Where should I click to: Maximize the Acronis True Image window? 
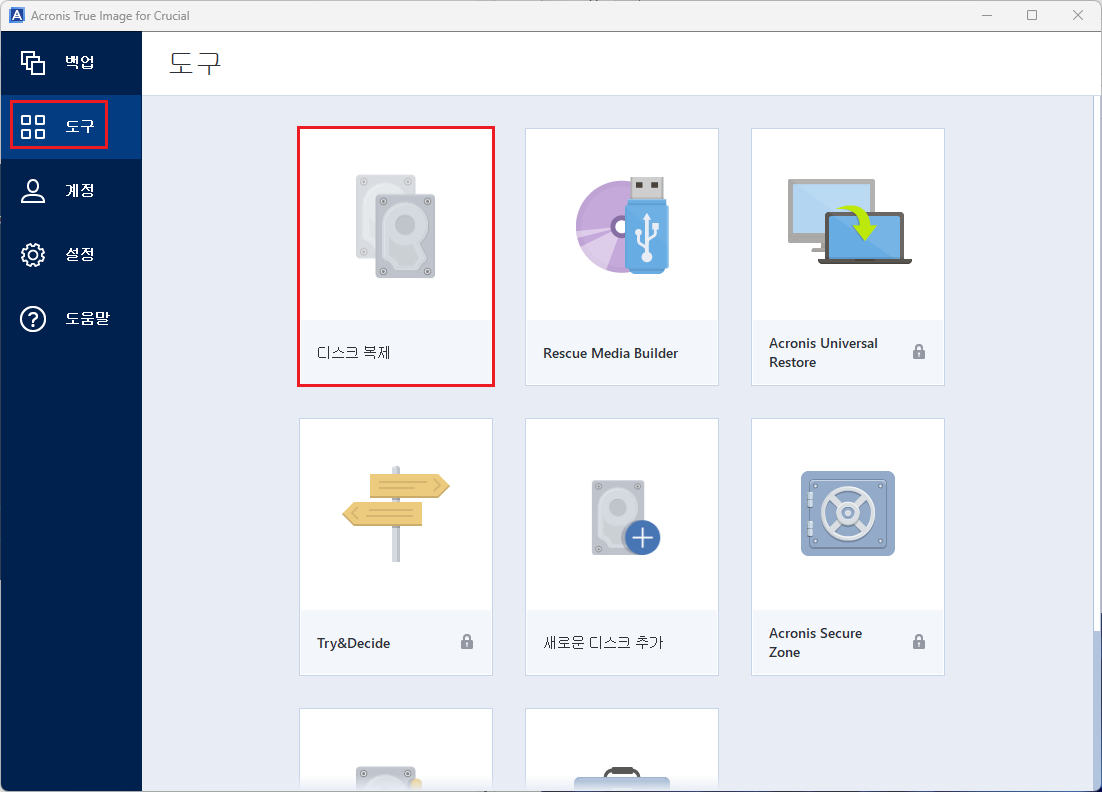(x=1032, y=15)
